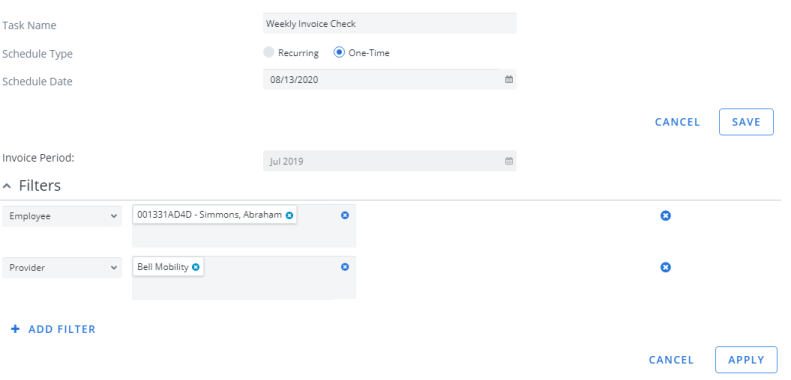Click the plus icon beside Add Filter
791x380 pixels.
tap(16, 329)
